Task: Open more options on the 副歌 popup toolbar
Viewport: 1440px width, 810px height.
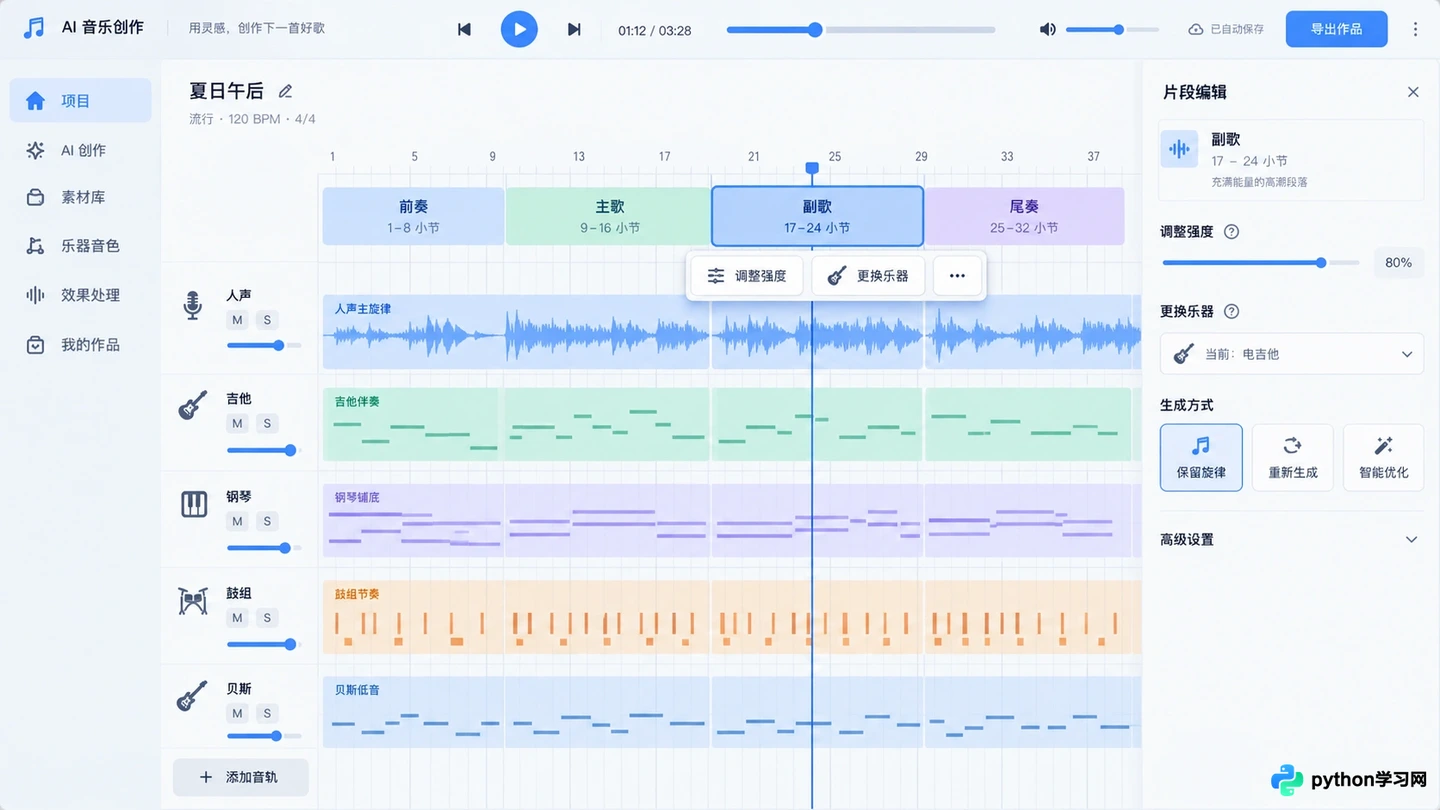Action: click(957, 276)
